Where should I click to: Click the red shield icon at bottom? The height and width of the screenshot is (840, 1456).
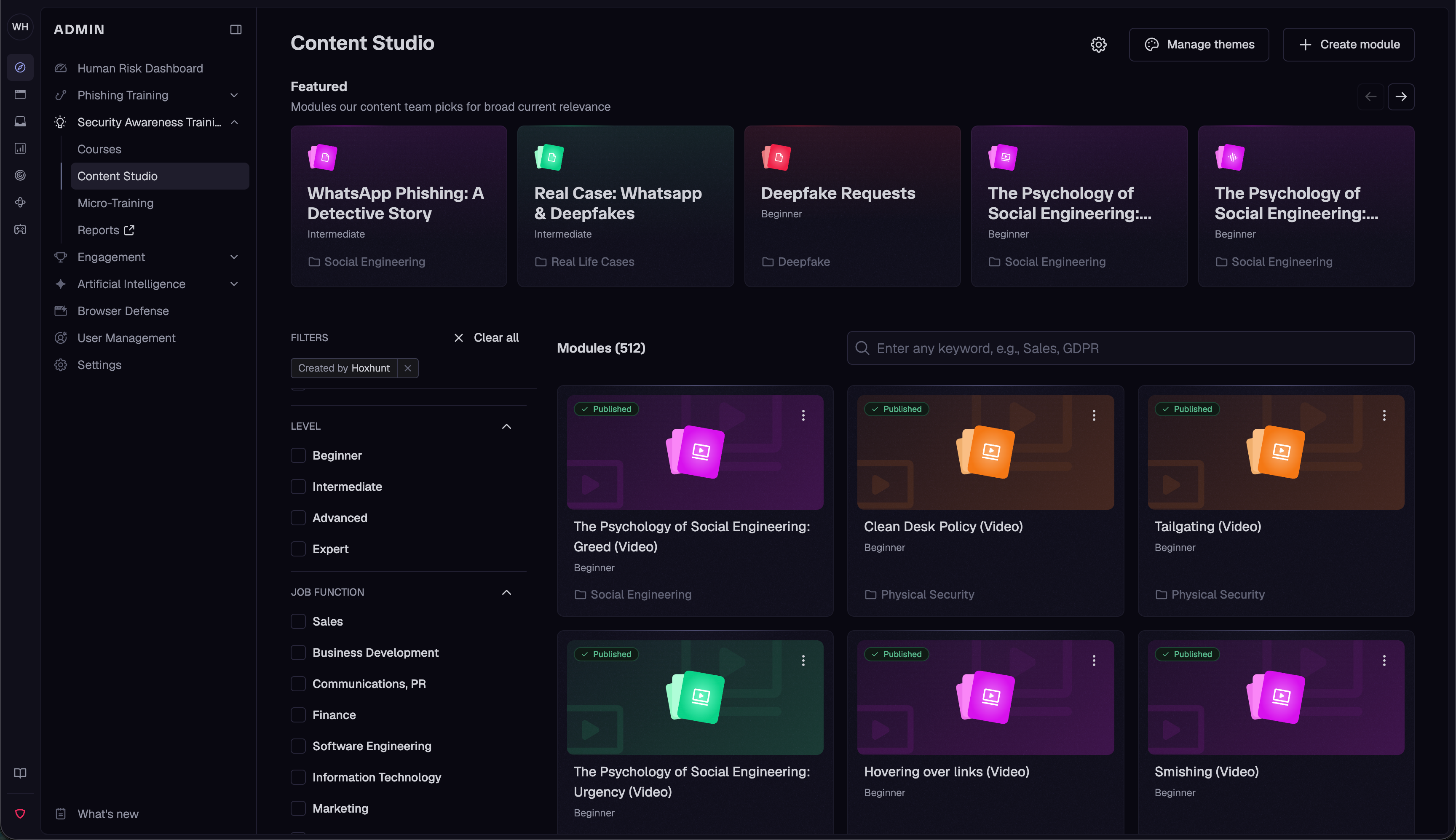point(20,813)
